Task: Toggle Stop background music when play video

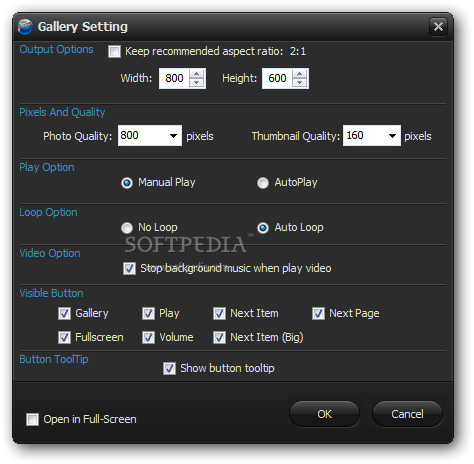Action: pos(129,268)
